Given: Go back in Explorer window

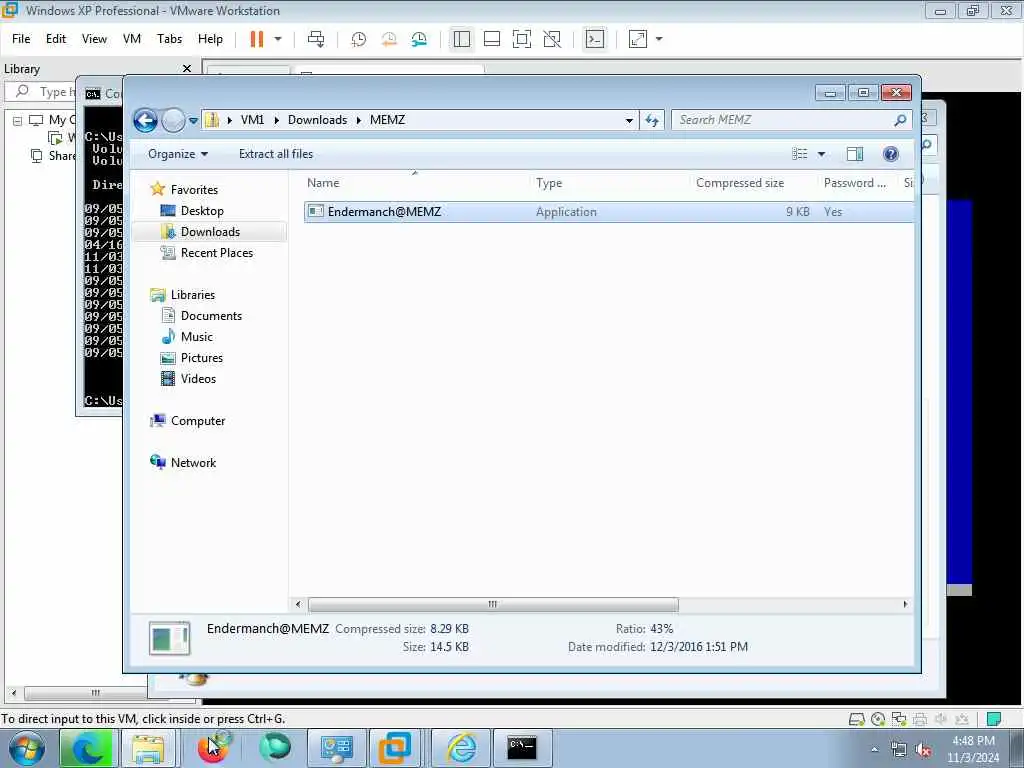Looking at the screenshot, I should (x=146, y=121).
